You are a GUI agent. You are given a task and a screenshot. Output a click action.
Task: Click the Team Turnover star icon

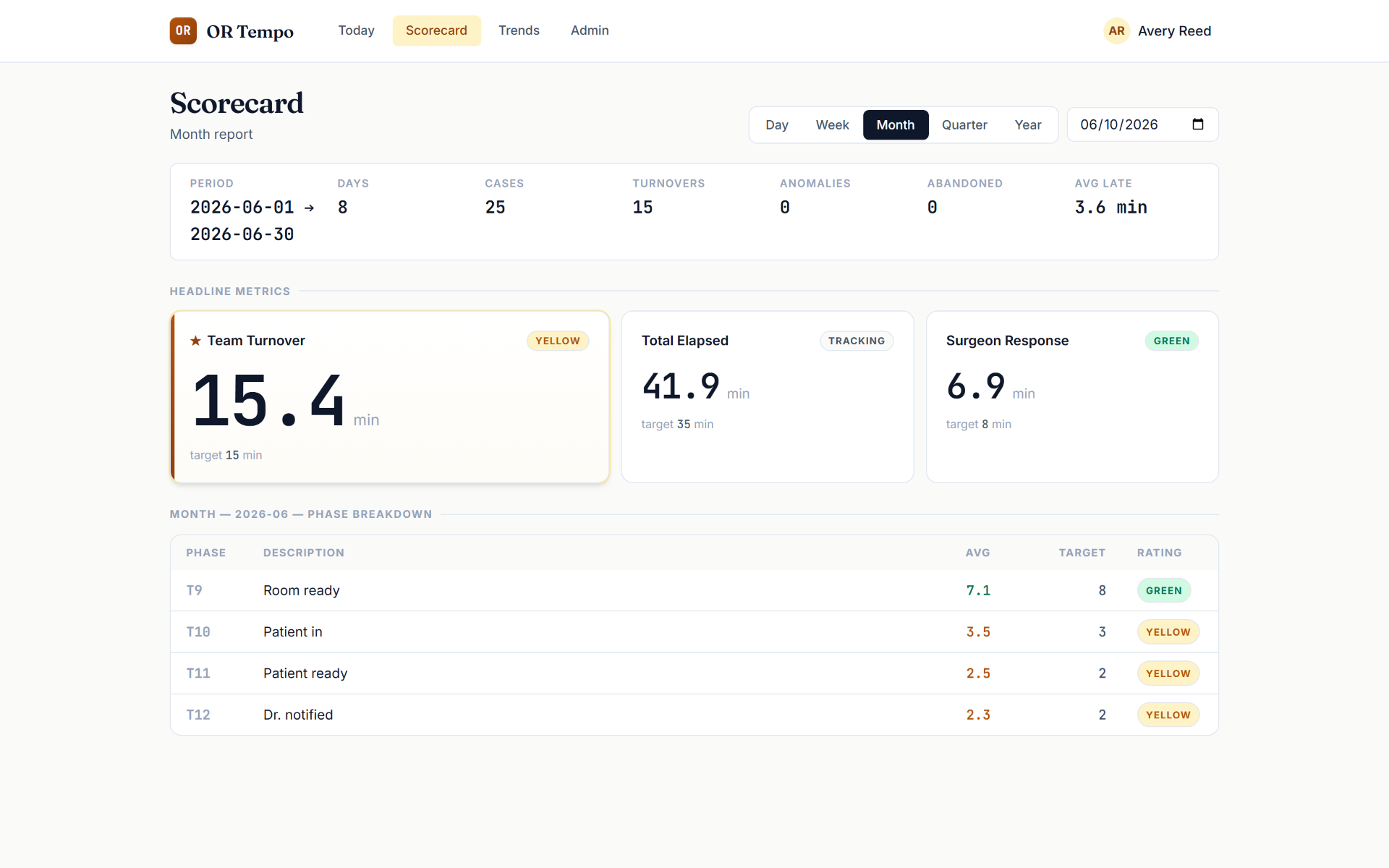pos(195,341)
